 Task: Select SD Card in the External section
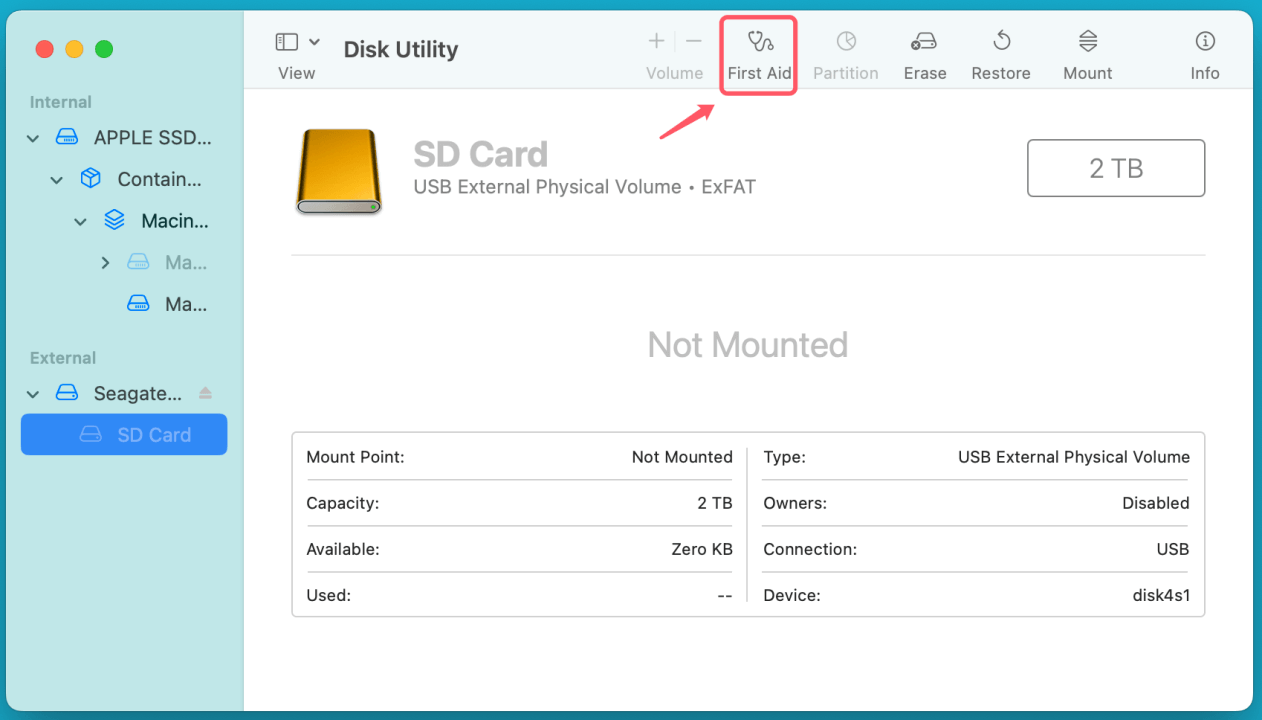click(x=124, y=434)
